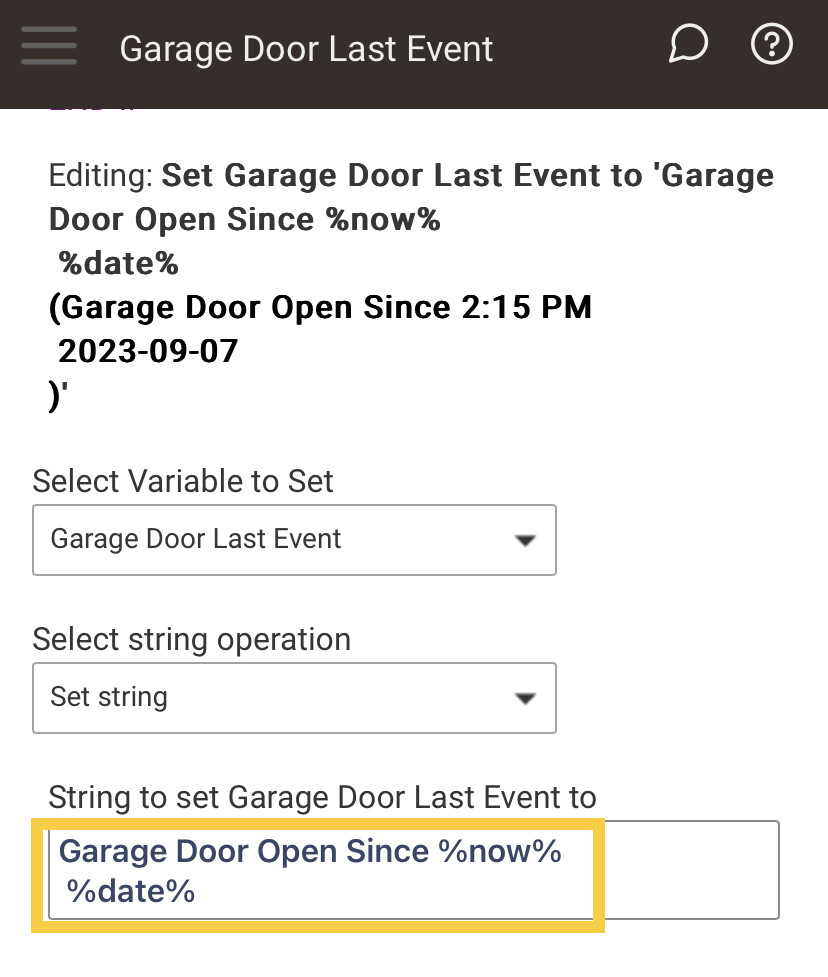Click the 'Garage Door Last Event' header title
This screenshot has width=828, height=977.
[306, 49]
